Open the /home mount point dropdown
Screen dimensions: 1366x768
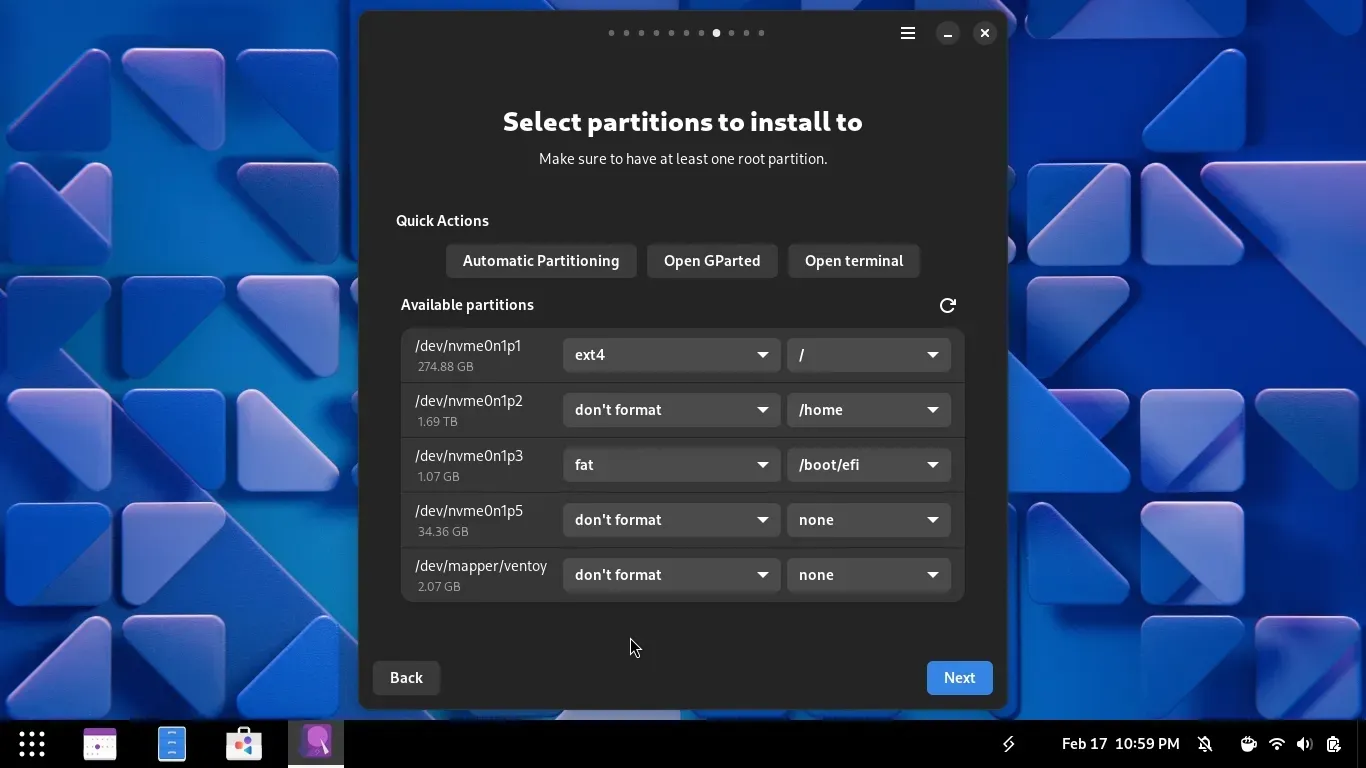tap(868, 410)
